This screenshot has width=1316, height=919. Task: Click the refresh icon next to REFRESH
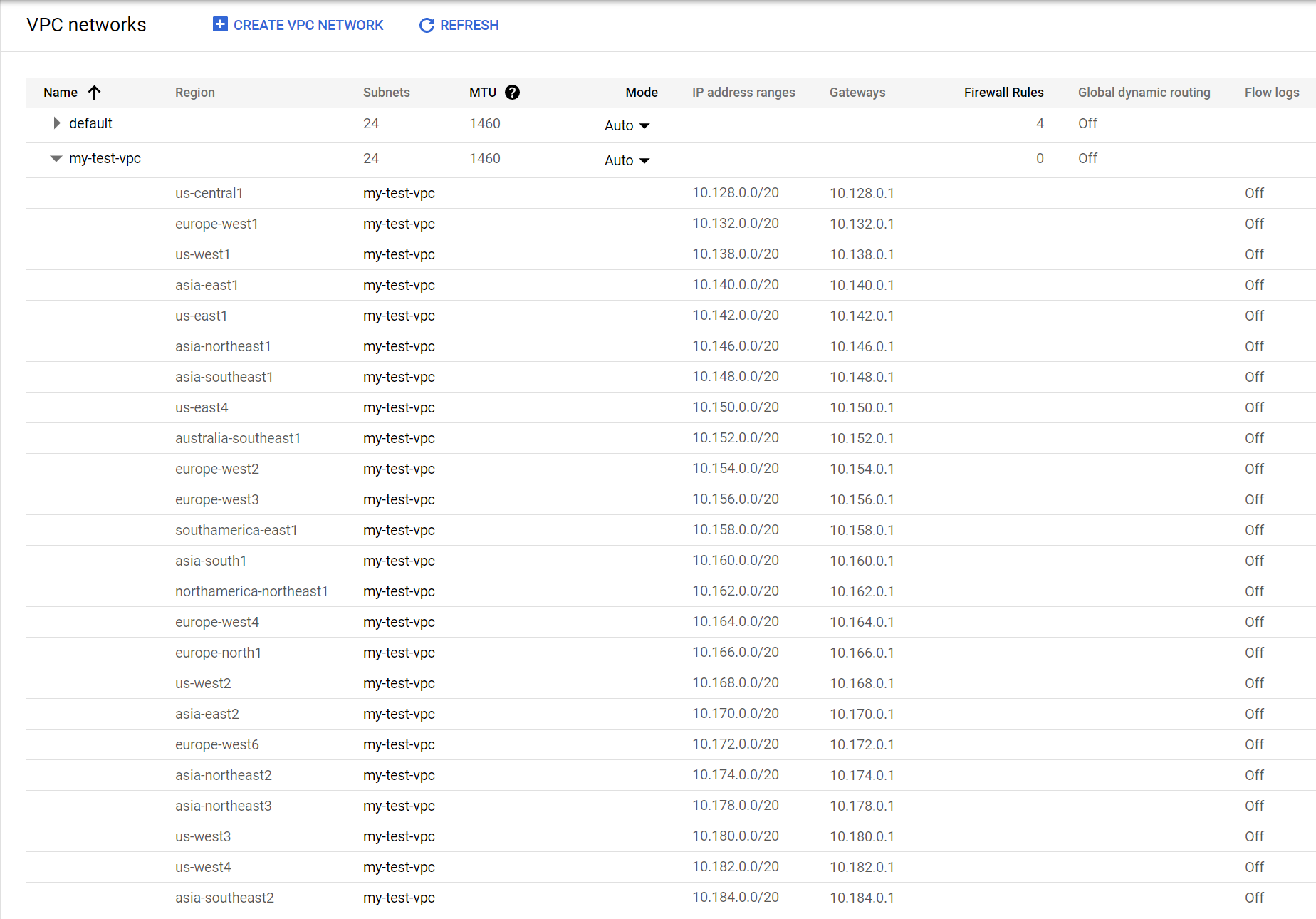click(427, 25)
